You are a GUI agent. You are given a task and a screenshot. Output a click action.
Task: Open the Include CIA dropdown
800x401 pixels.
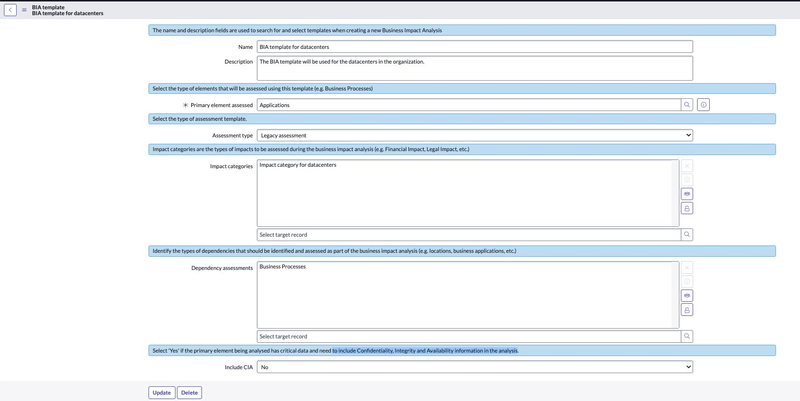click(x=474, y=367)
